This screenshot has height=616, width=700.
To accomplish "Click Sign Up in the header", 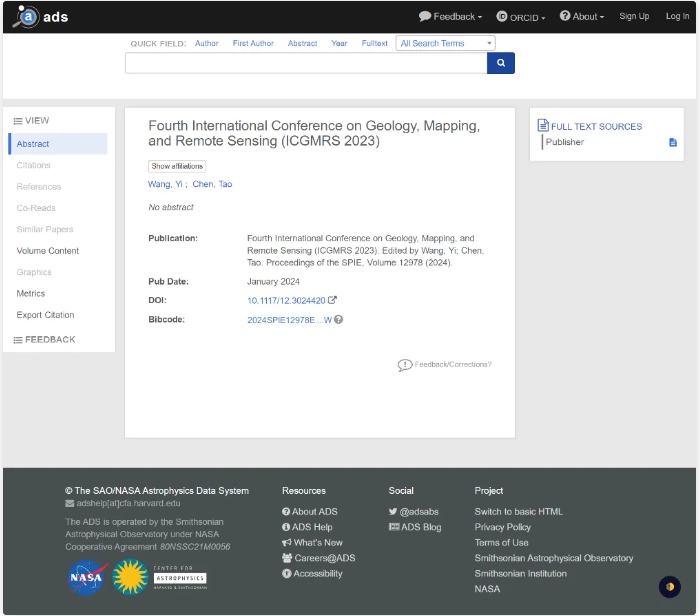I will [634, 17].
